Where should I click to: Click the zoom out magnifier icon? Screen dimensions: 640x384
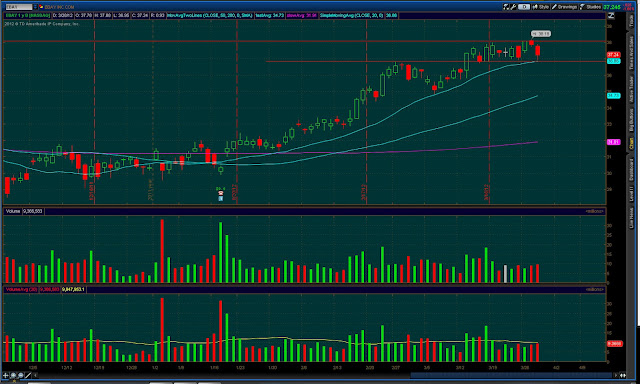click(x=20, y=375)
